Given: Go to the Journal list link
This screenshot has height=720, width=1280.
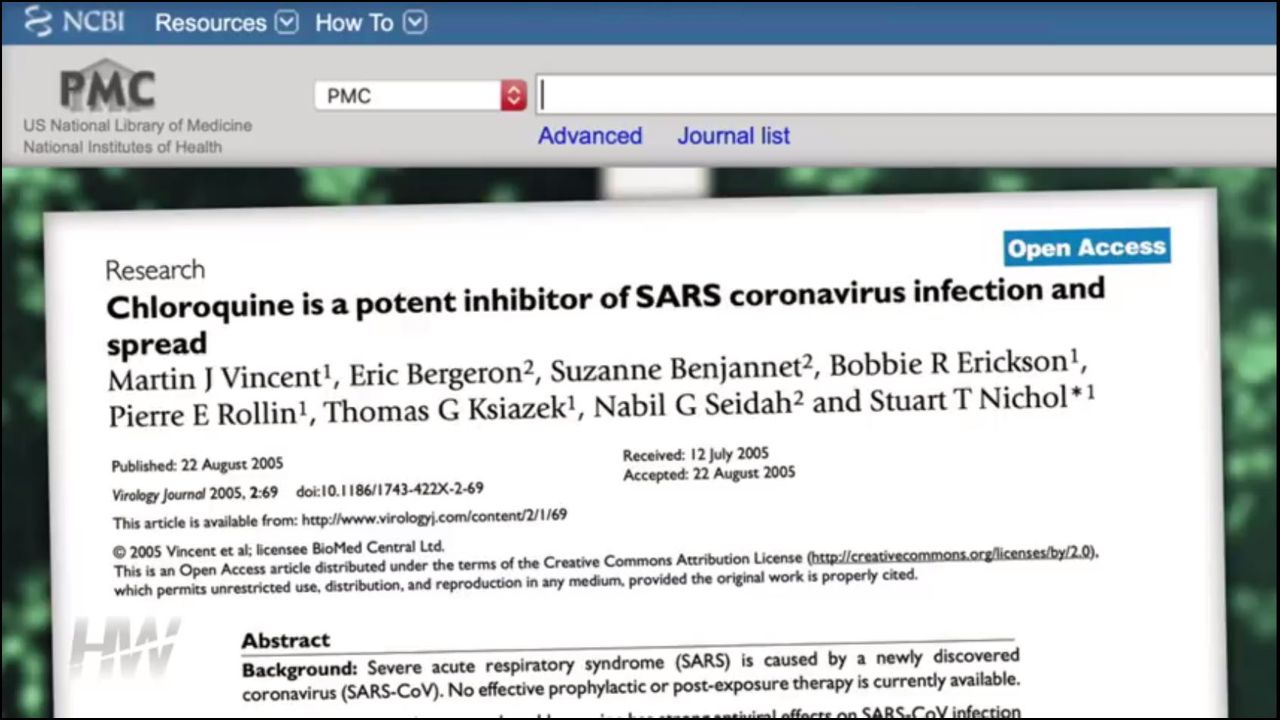Looking at the screenshot, I should [733, 136].
